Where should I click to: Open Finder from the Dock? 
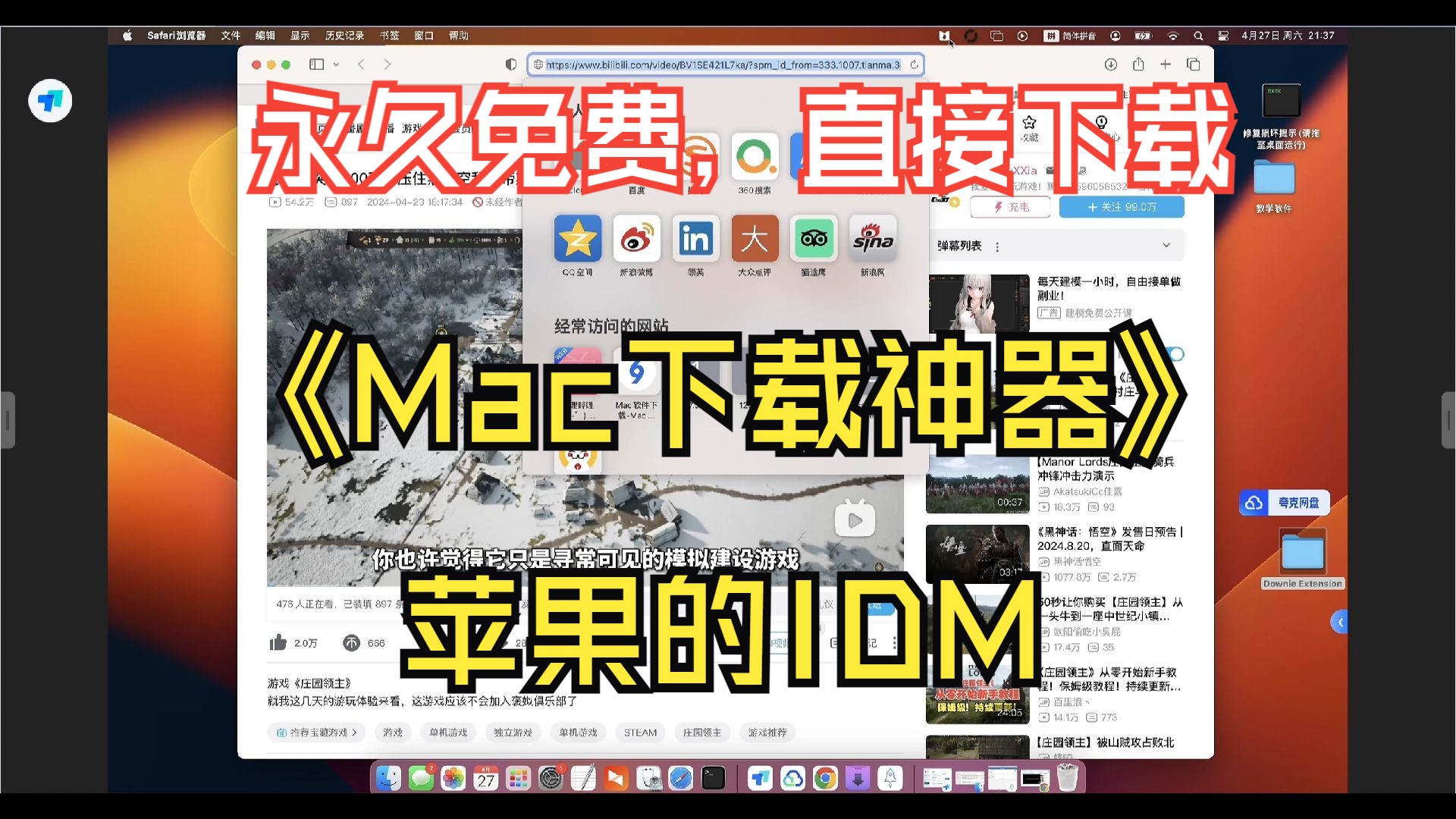point(388,778)
